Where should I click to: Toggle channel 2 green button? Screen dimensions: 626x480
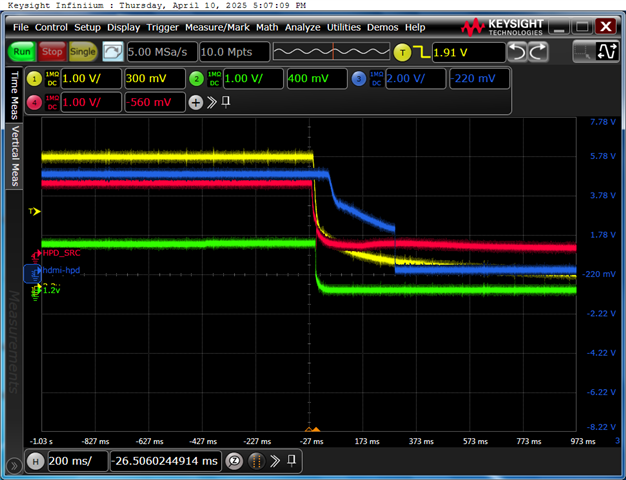[196, 79]
